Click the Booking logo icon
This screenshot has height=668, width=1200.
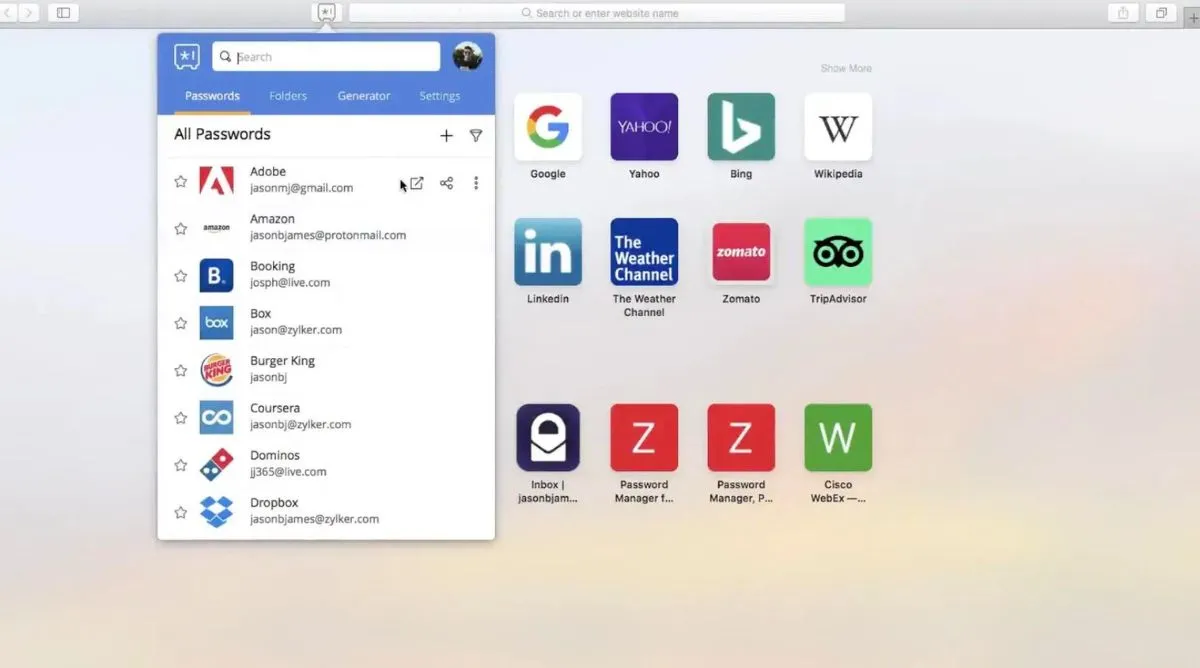(216, 275)
